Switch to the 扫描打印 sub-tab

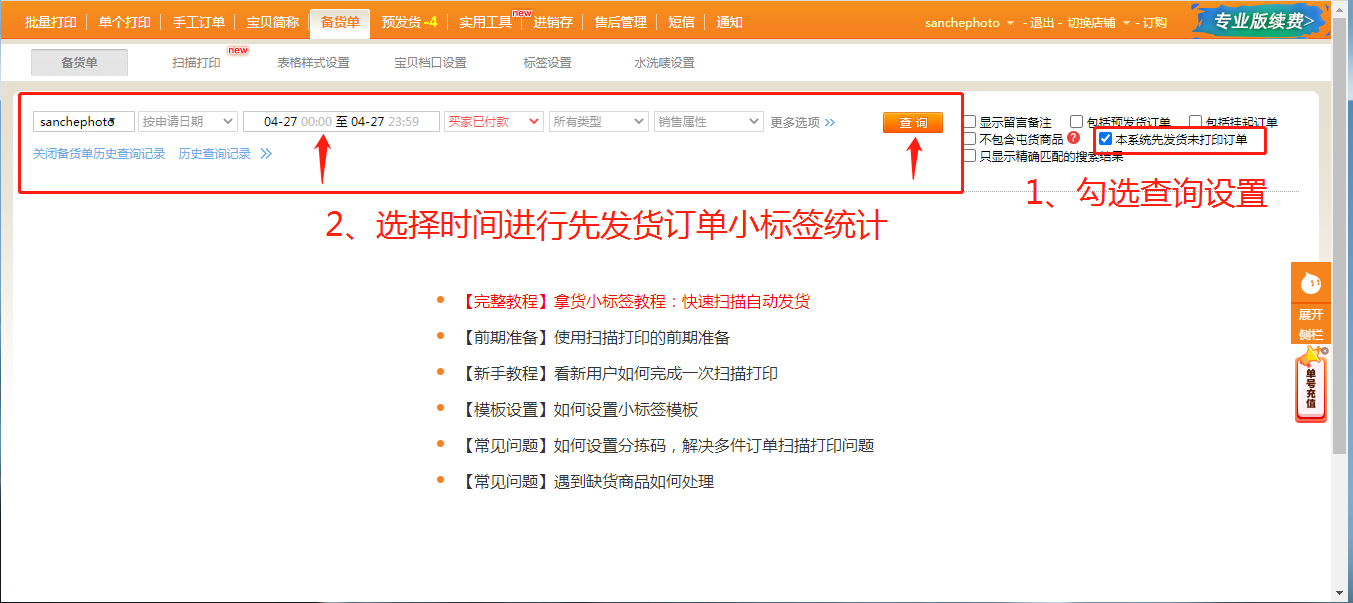(197, 62)
